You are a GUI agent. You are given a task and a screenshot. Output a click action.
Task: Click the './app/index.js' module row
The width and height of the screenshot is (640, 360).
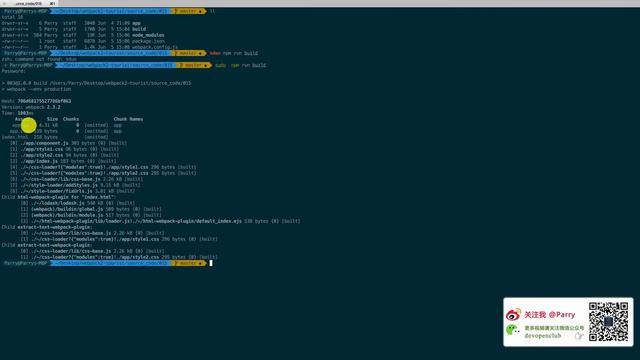pos(63,161)
